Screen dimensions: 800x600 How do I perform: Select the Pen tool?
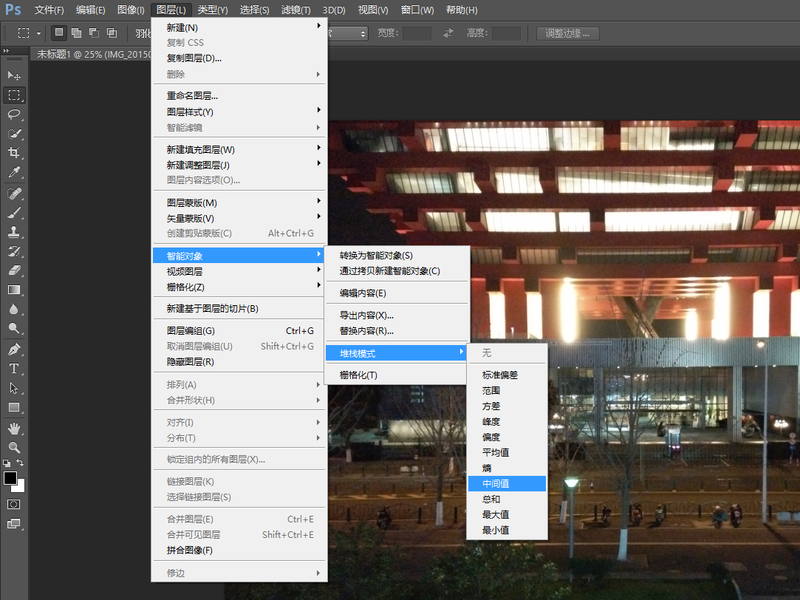pos(14,349)
